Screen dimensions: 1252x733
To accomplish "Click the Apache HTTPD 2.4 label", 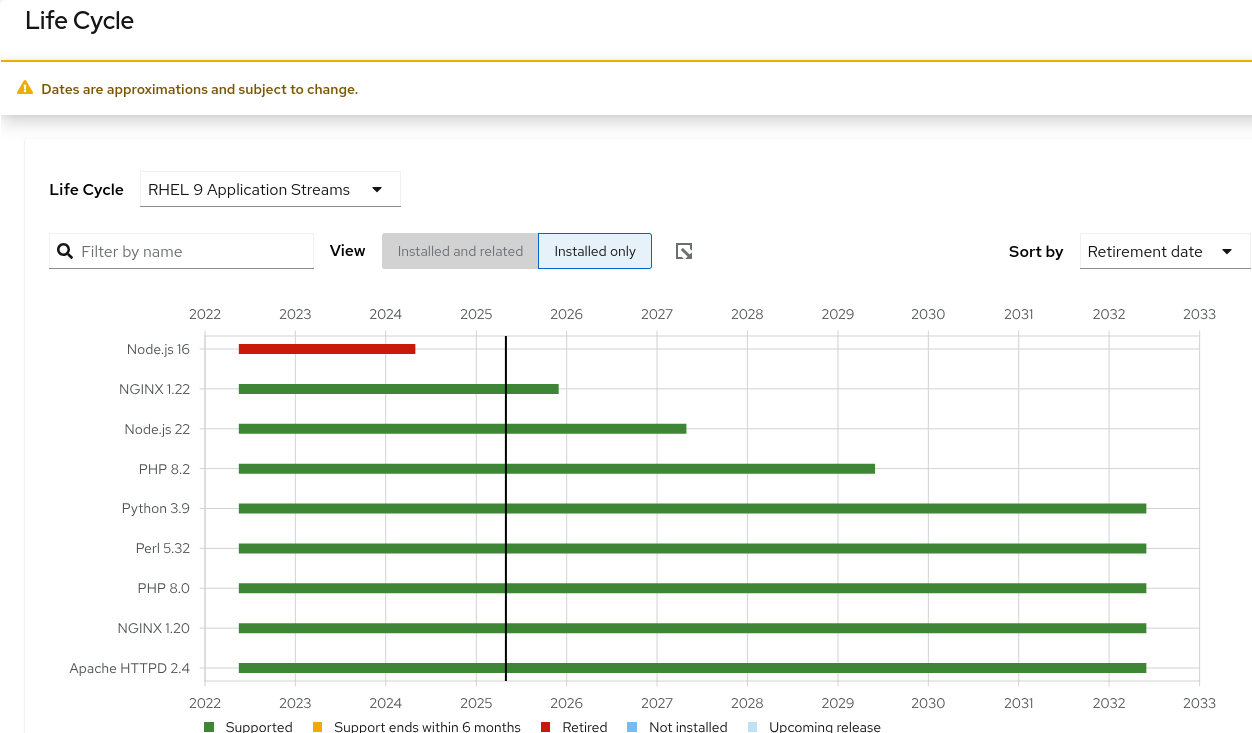I will click(129, 668).
